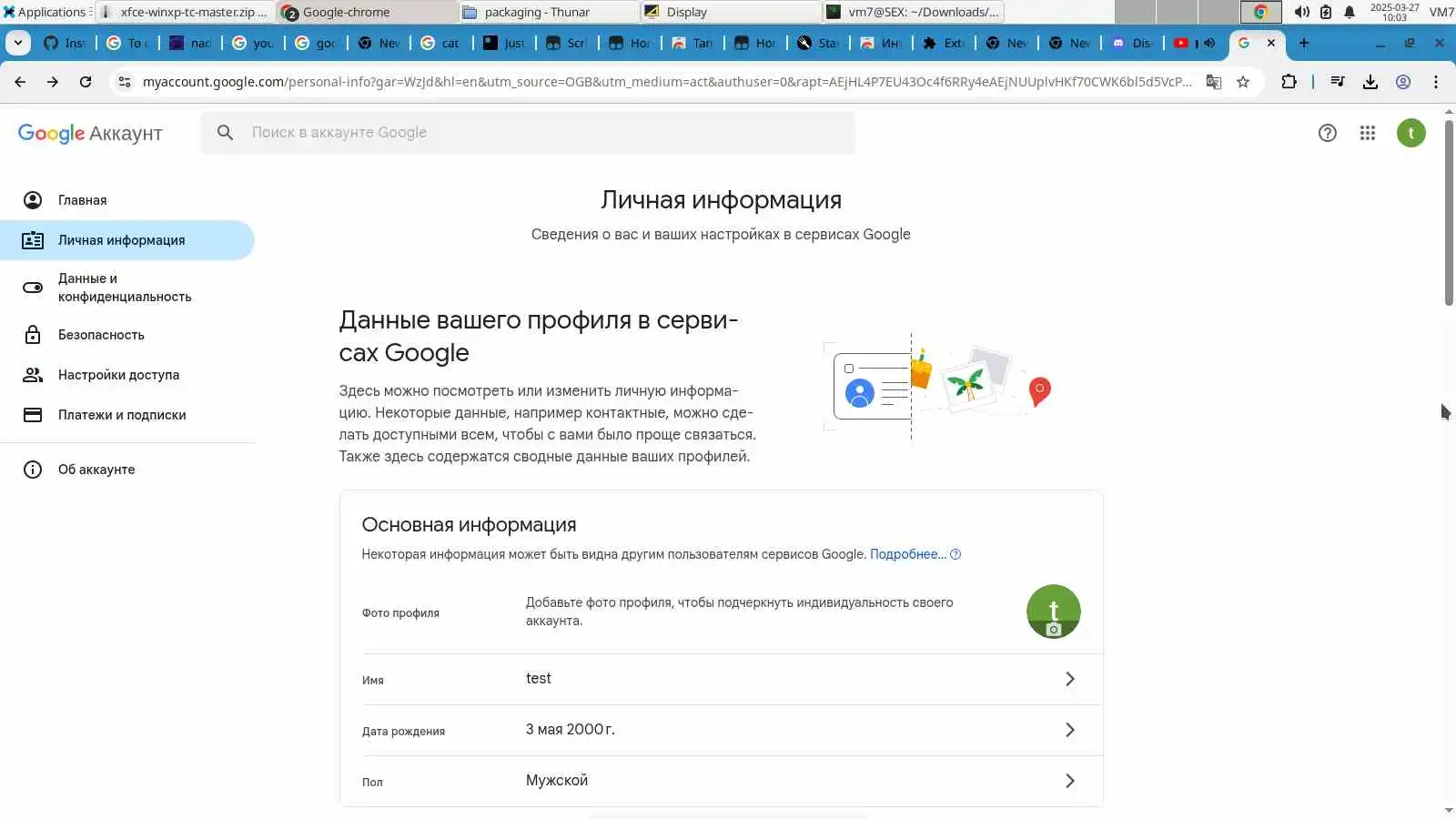Open Об аккаунте in sidebar
Viewport: 1456px width, 819px height.
pyautogui.click(x=127, y=470)
